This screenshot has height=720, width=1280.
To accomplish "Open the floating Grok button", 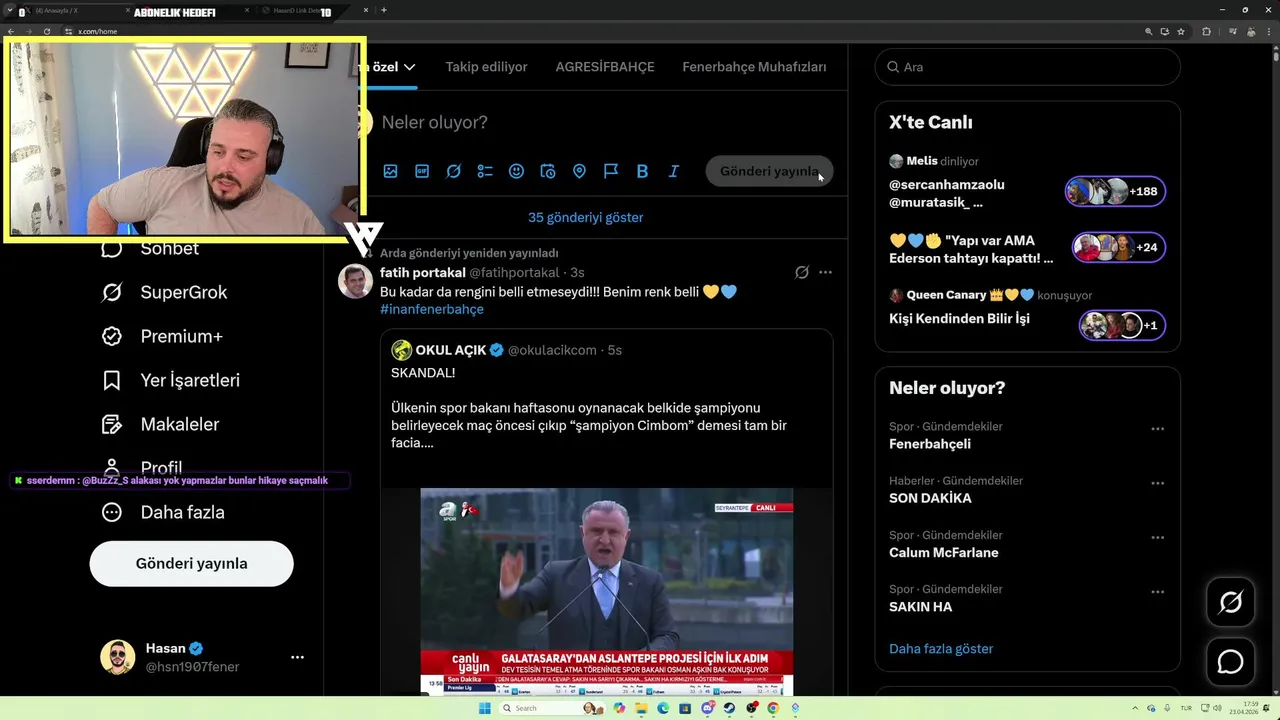I will click(x=1230, y=602).
